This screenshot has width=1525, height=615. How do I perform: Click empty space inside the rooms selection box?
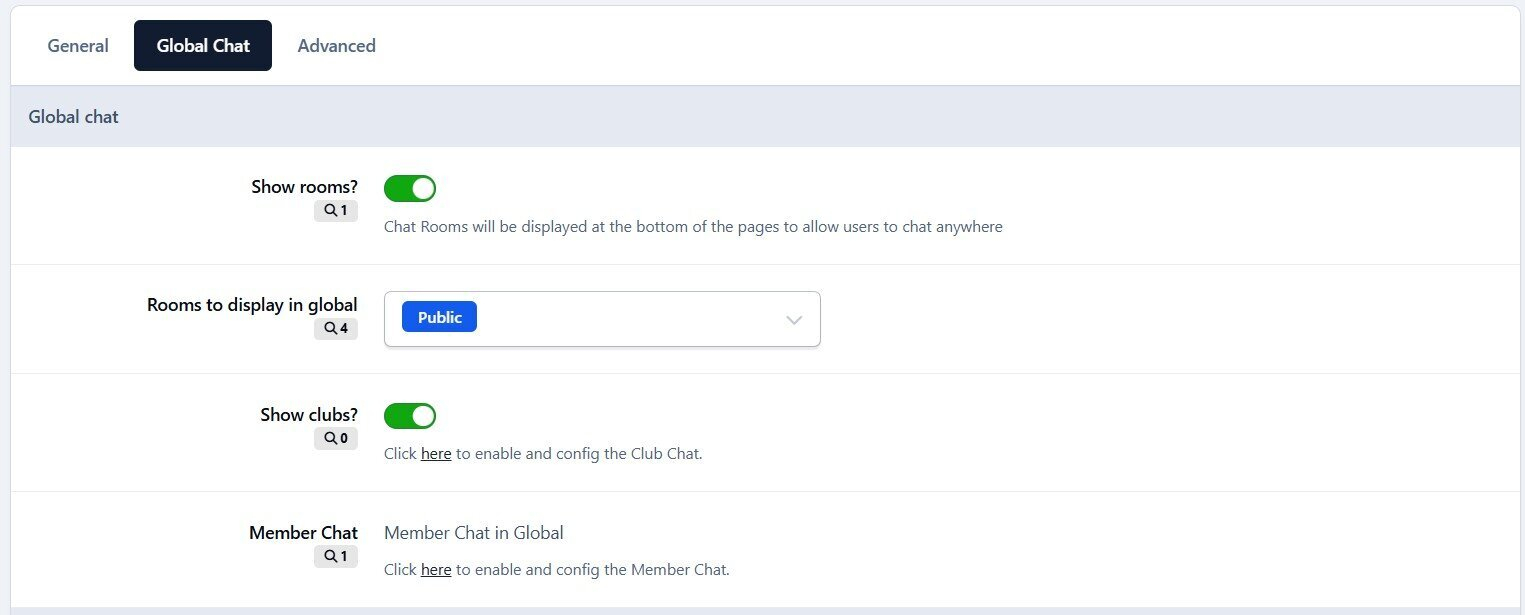coord(630,320)
